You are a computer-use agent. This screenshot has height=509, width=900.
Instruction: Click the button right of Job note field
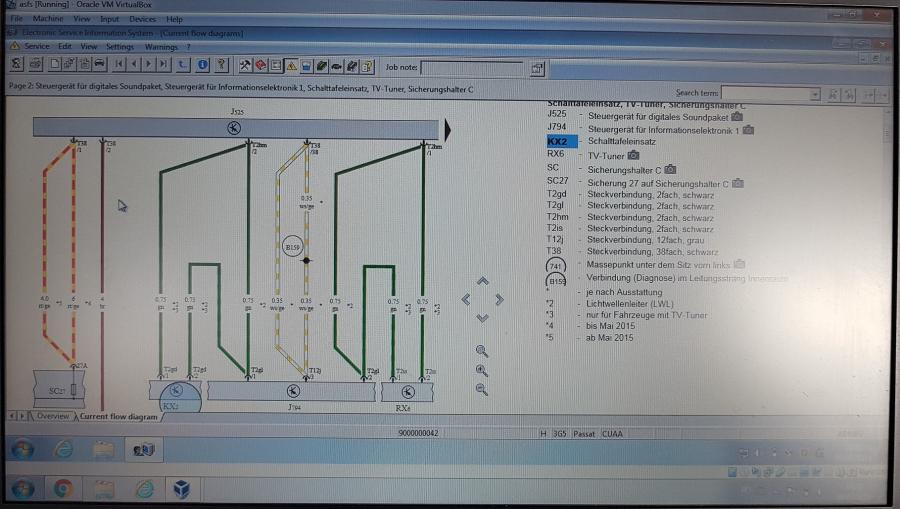537,69
